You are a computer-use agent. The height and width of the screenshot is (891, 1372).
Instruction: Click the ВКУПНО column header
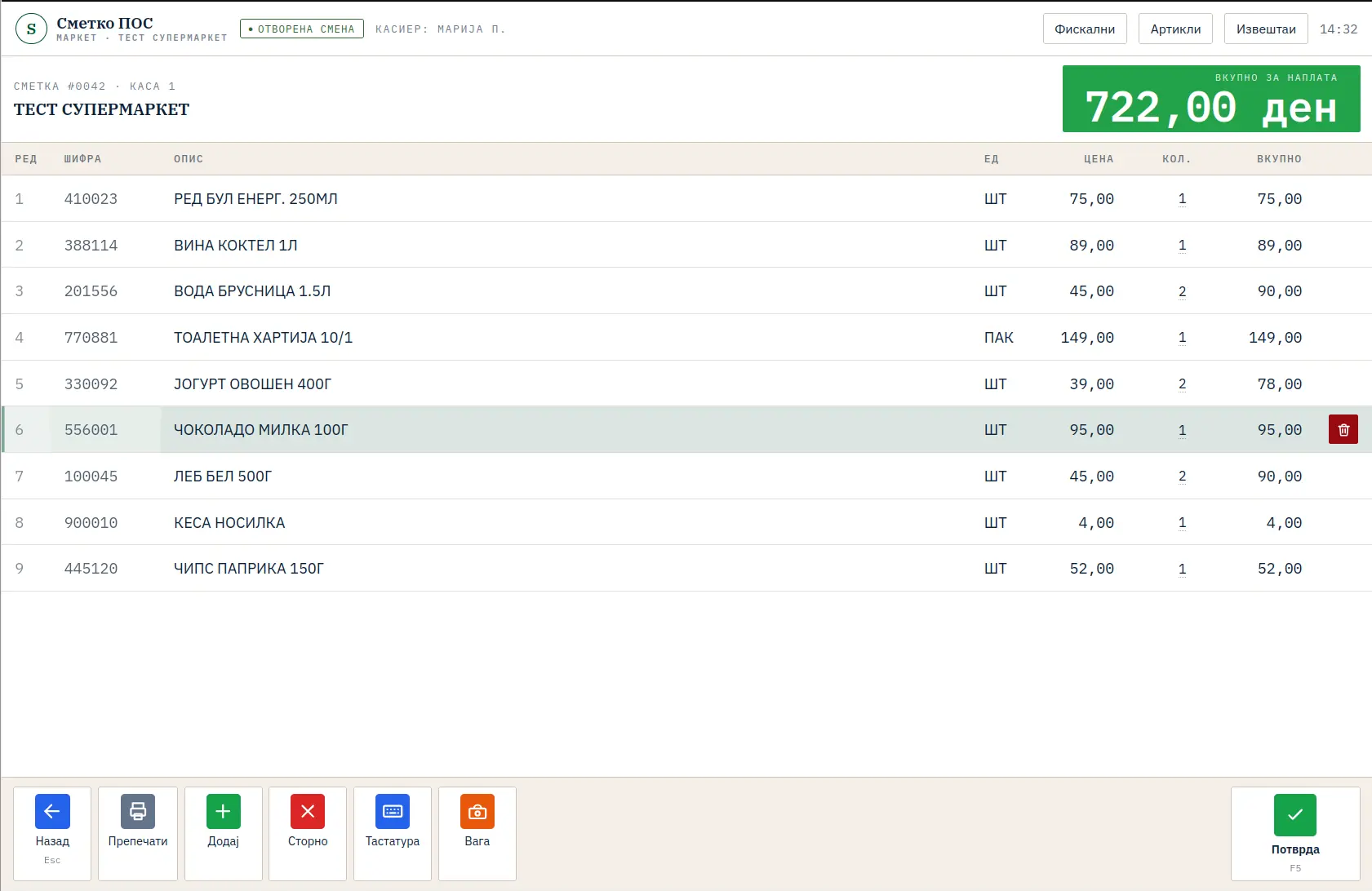[x=1279, y=159]
